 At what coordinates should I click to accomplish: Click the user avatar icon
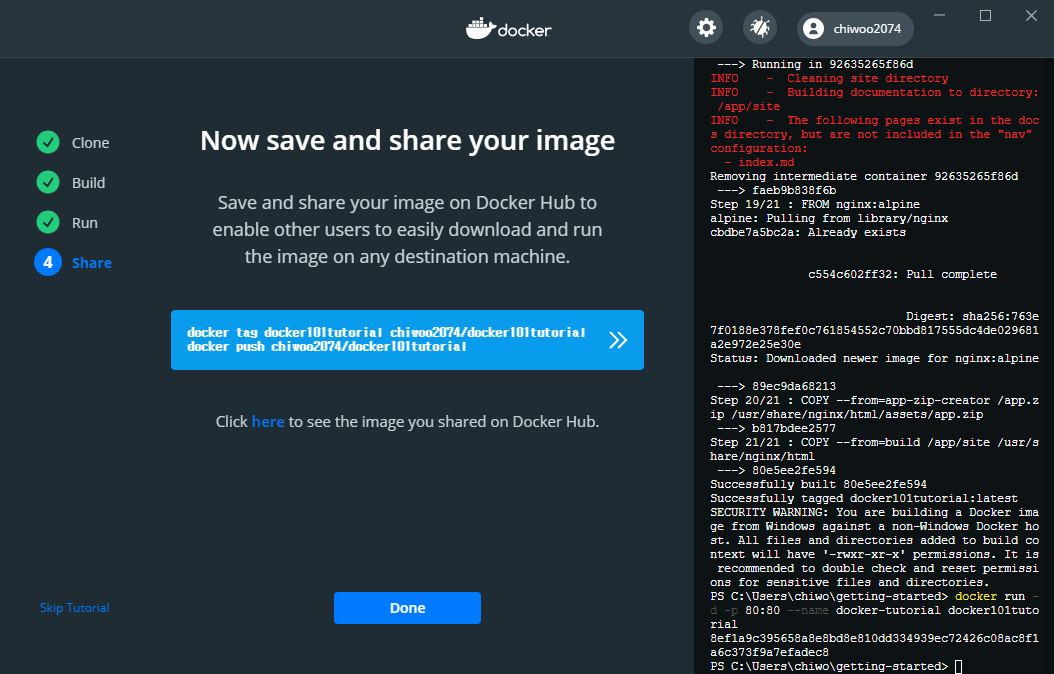tap(813, 29)
